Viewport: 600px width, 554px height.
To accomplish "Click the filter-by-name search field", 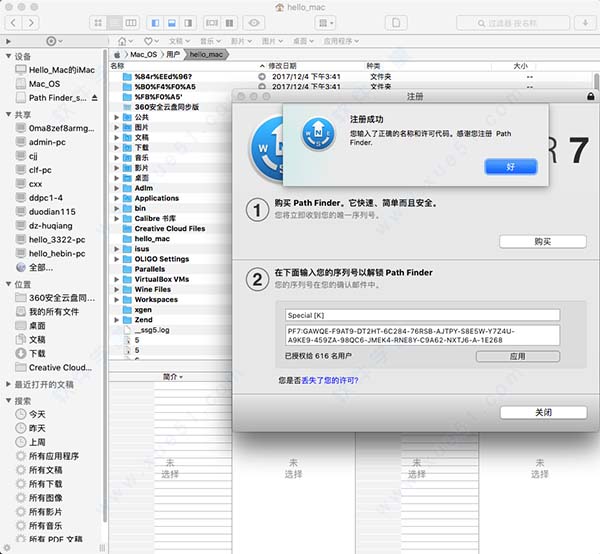I will point(513,23).
